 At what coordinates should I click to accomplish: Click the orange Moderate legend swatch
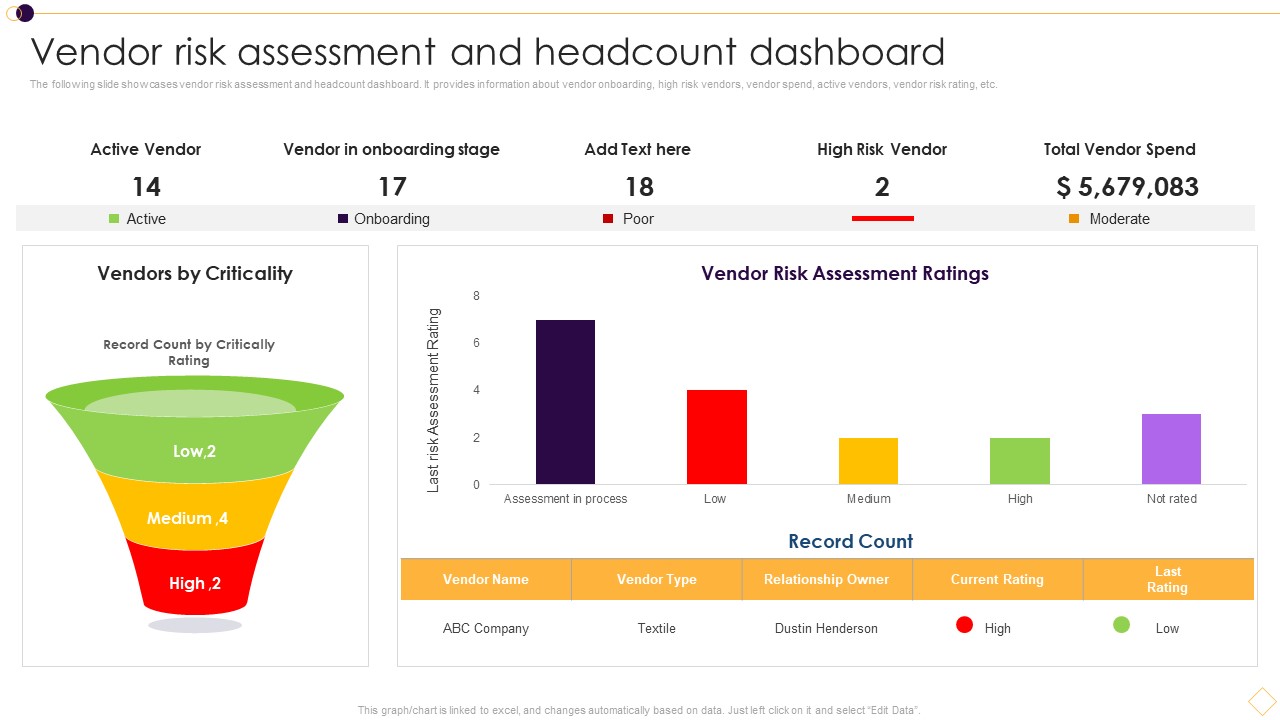(1074, 218)
